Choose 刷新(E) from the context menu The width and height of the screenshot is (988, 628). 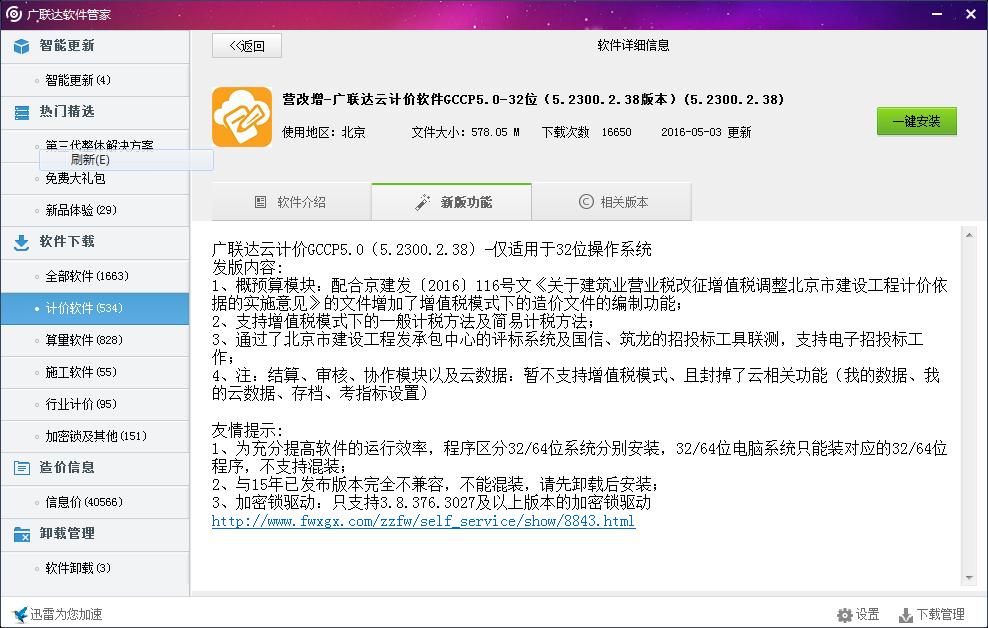tap(126, 160)
